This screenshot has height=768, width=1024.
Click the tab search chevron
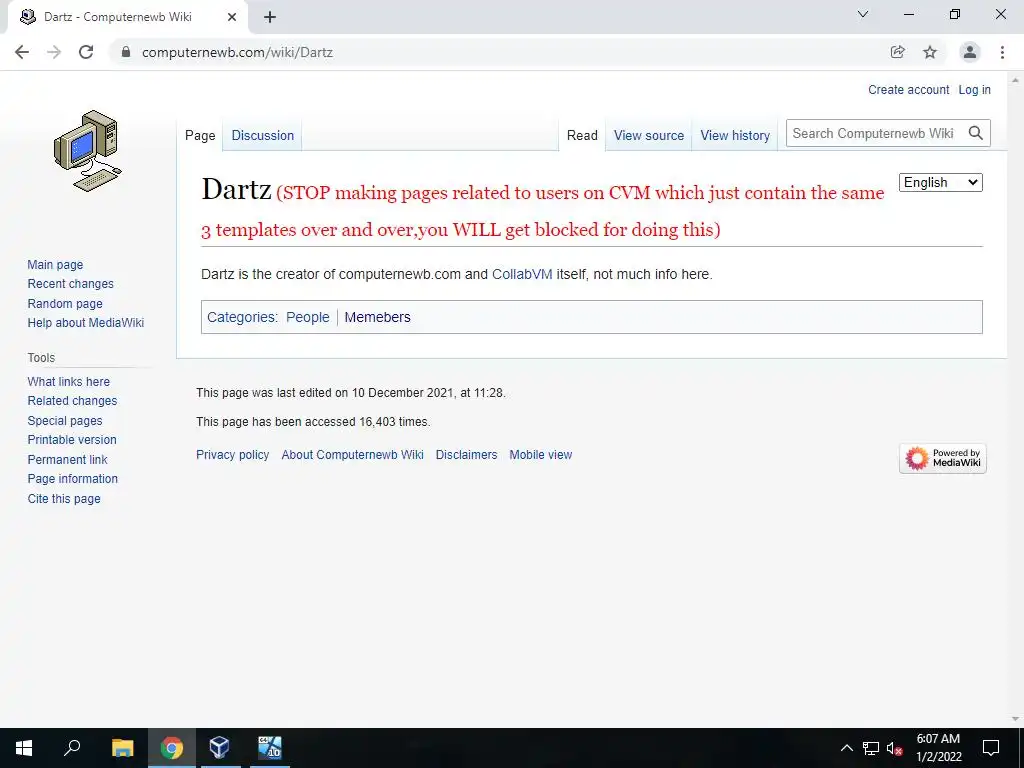coord(863,14)
